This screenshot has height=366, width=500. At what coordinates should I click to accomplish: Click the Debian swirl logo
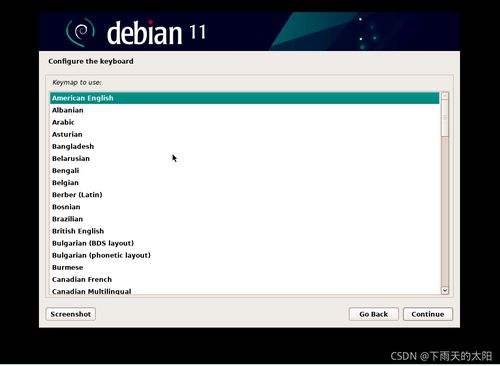80,32
